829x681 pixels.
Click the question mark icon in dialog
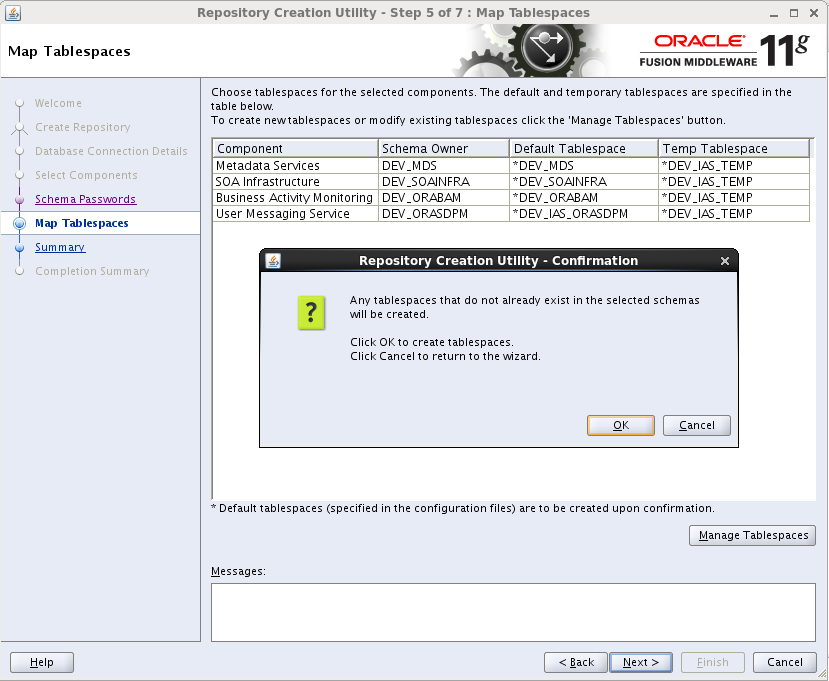click(311, 313)
